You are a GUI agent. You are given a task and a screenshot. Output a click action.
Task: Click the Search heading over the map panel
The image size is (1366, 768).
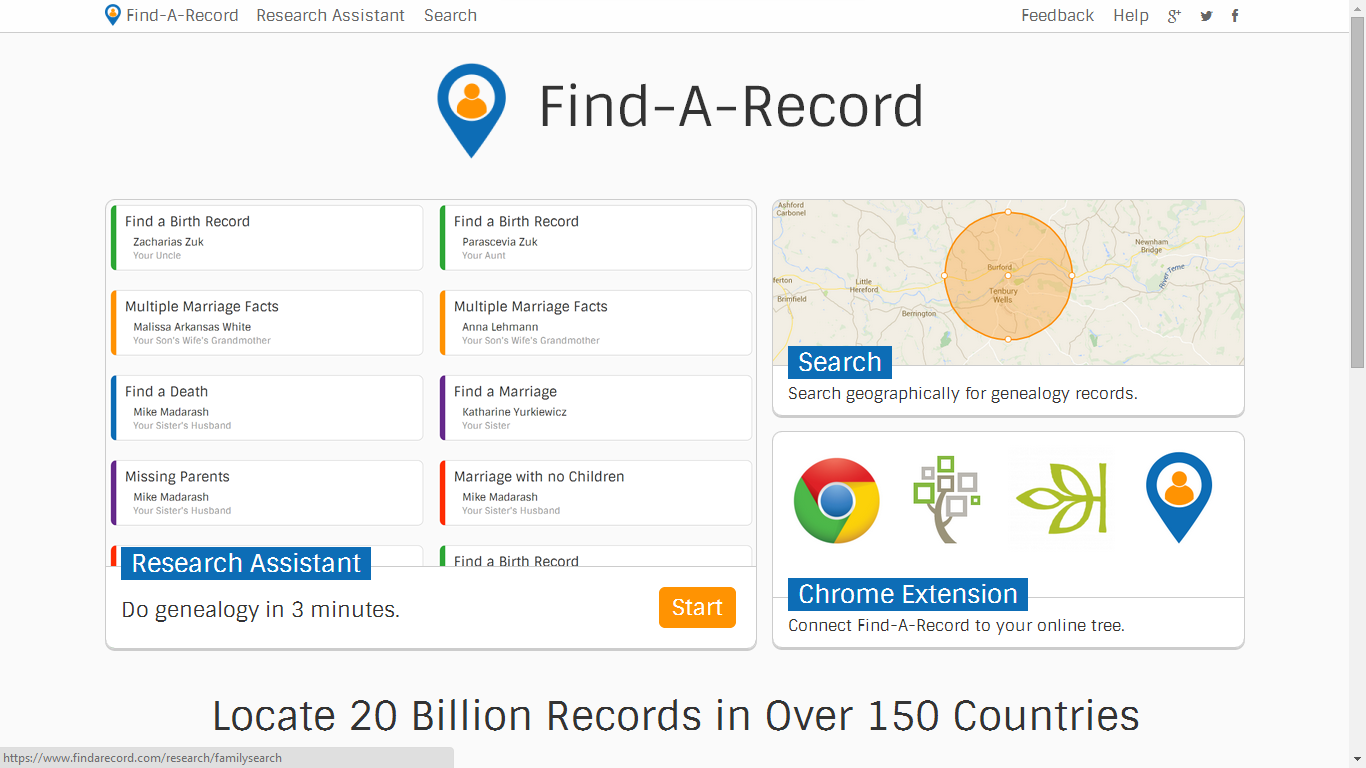[838, 362]
